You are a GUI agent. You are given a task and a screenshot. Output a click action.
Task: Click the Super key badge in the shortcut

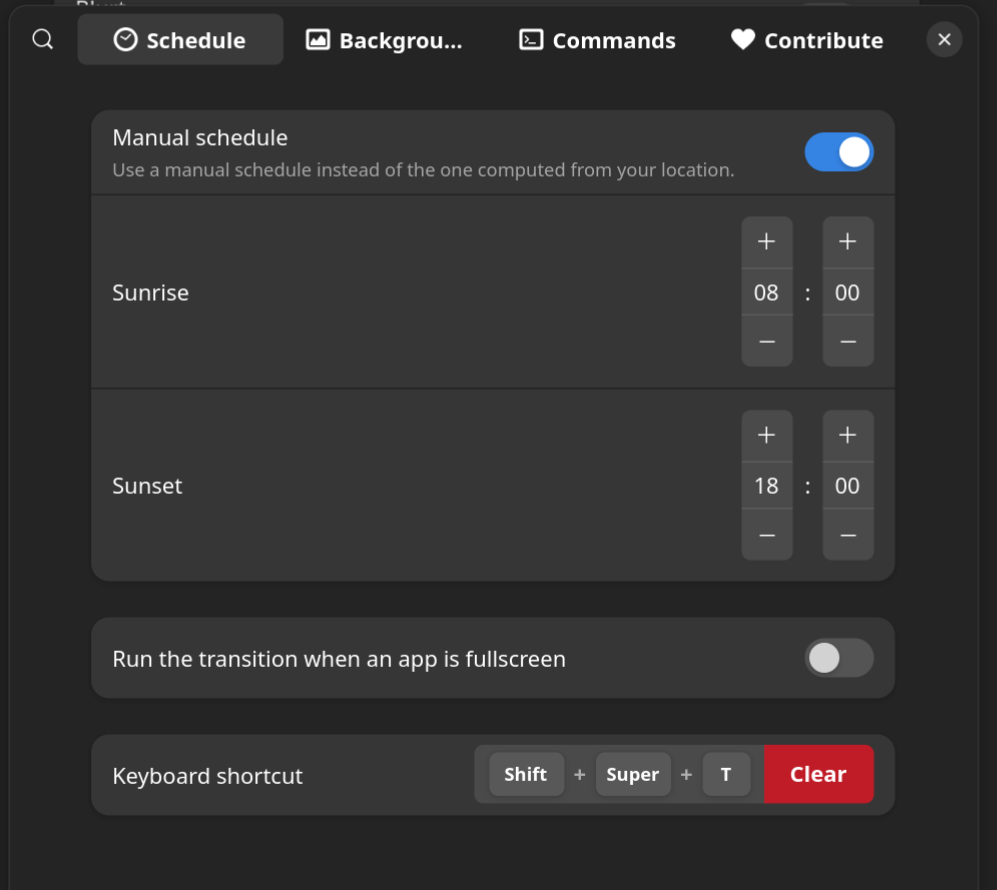(x=632, y=774)
